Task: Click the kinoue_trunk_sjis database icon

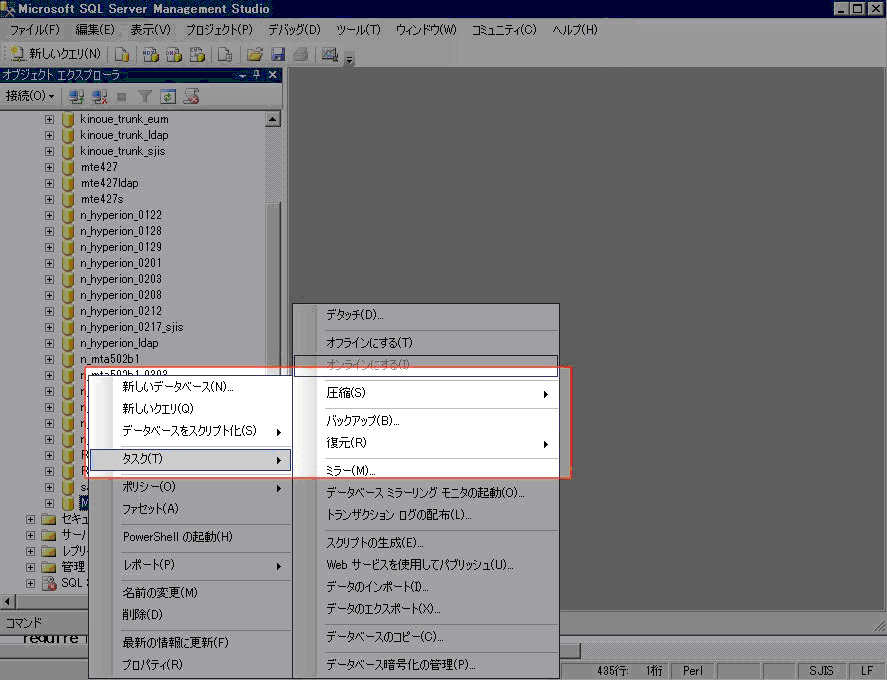Action: (x=68, y=151)
